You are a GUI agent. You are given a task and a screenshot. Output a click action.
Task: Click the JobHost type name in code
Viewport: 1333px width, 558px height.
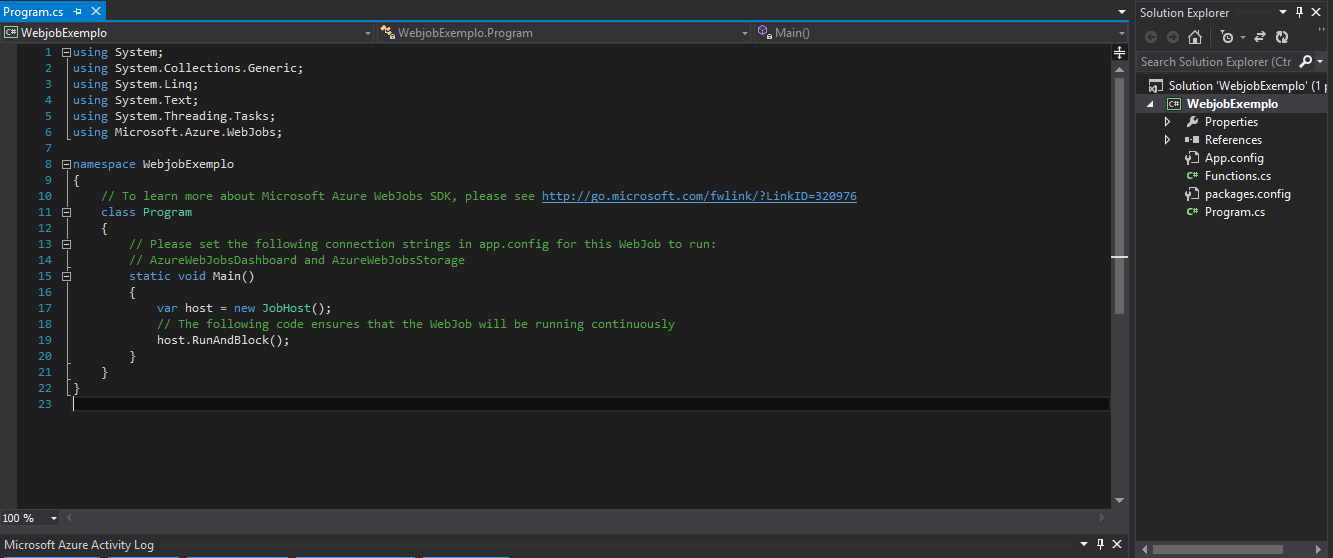(x=287, y=308)
